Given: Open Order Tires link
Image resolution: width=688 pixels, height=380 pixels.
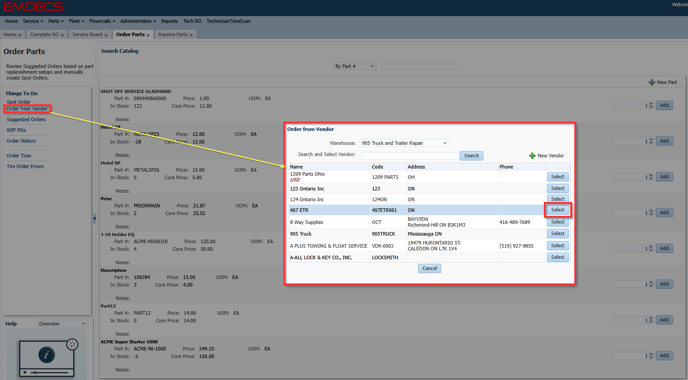Looking at the screenshot, I should [x=19, y=156].
